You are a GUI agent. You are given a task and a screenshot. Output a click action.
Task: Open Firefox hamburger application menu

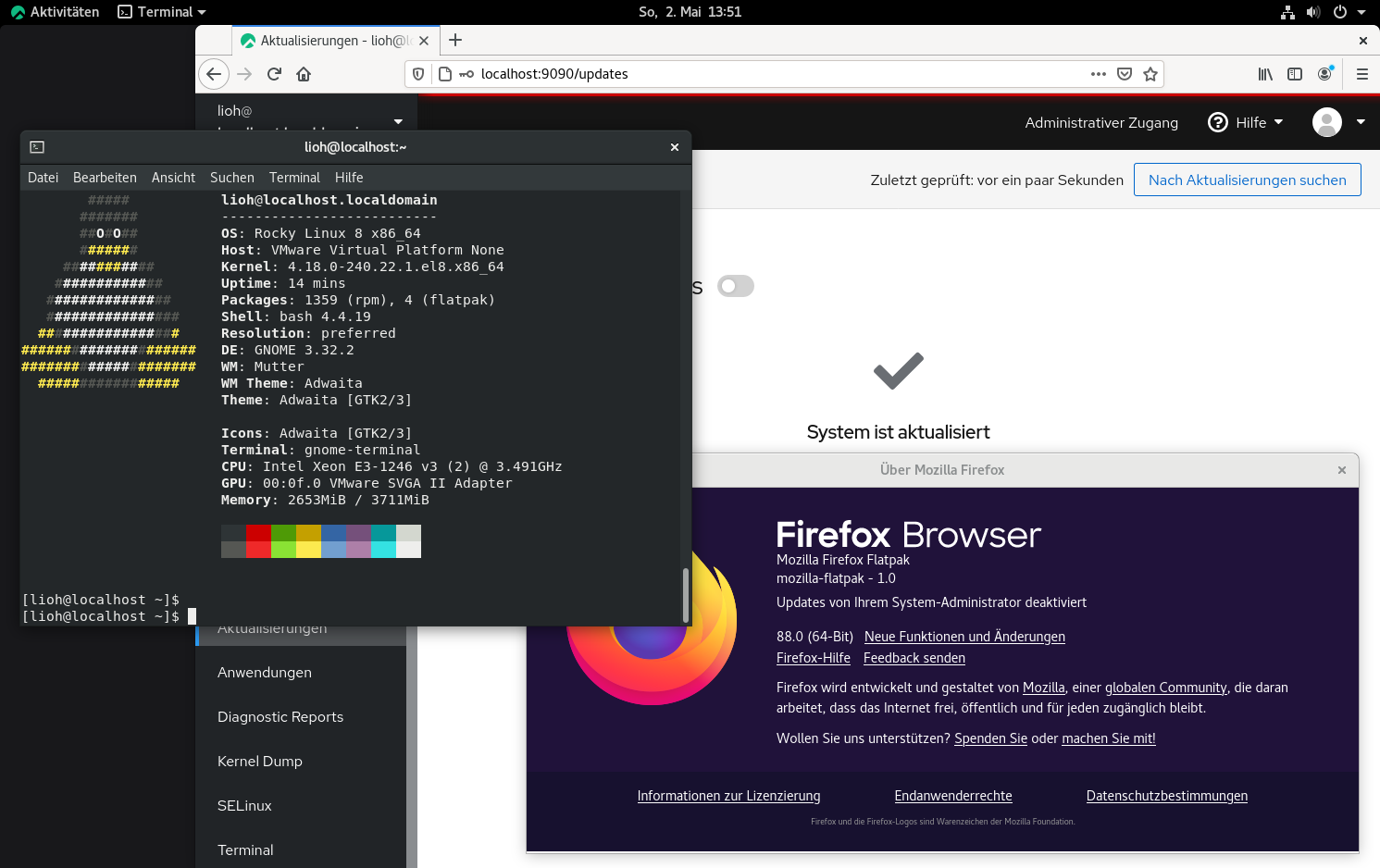click(x=1362, y=74)
